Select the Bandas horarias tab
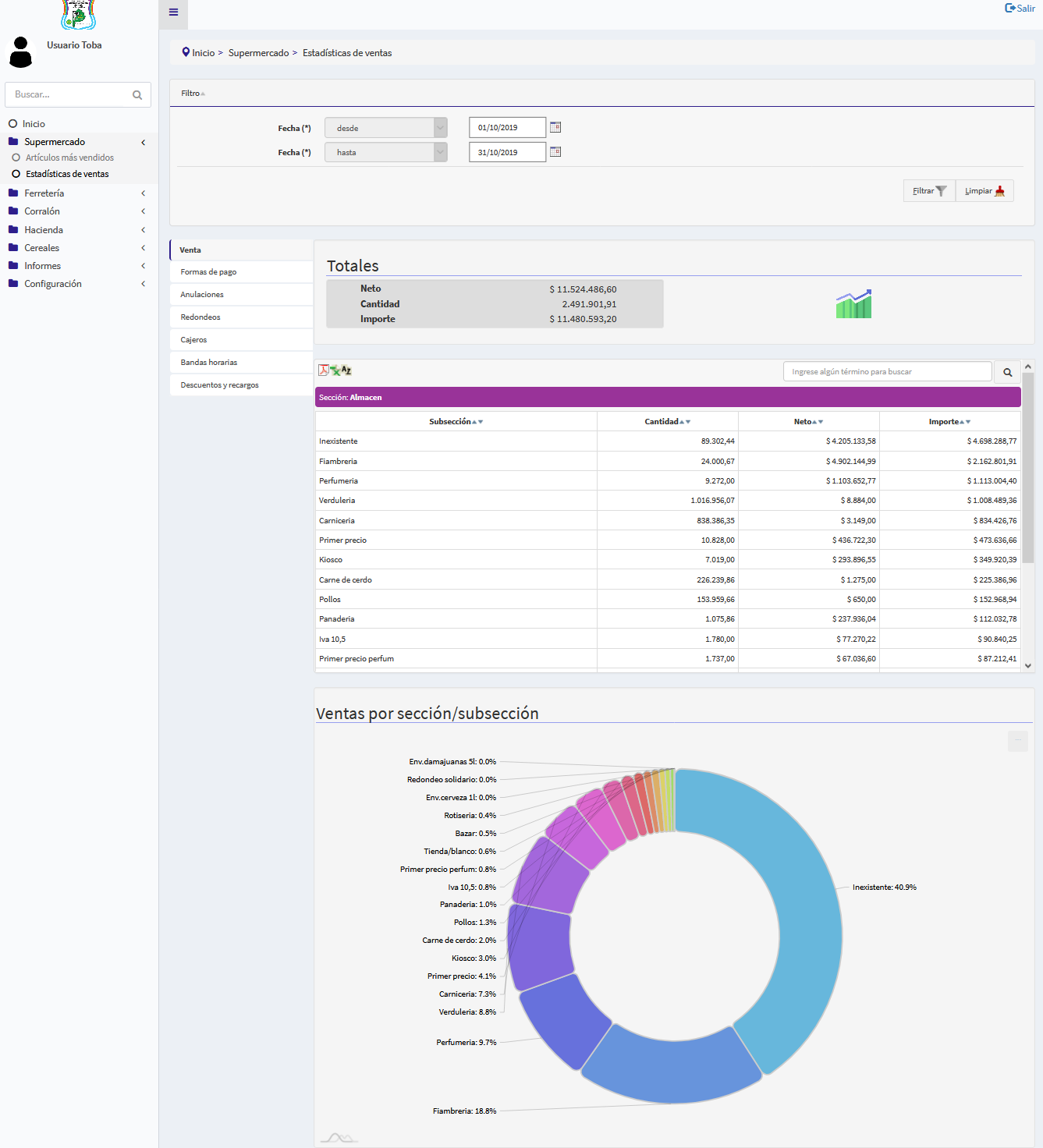This screenshot has height=1148, width=1043. (x=209, y=363)
